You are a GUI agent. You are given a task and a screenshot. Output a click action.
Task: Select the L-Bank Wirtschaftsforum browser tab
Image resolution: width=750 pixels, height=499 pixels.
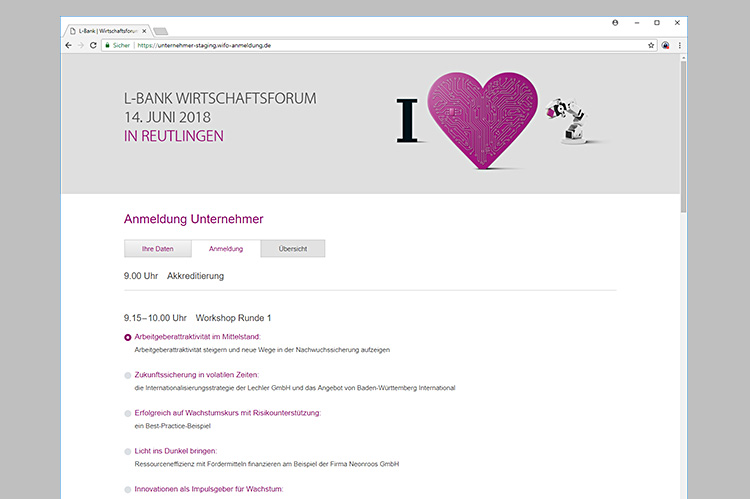[x=107, y=31]
